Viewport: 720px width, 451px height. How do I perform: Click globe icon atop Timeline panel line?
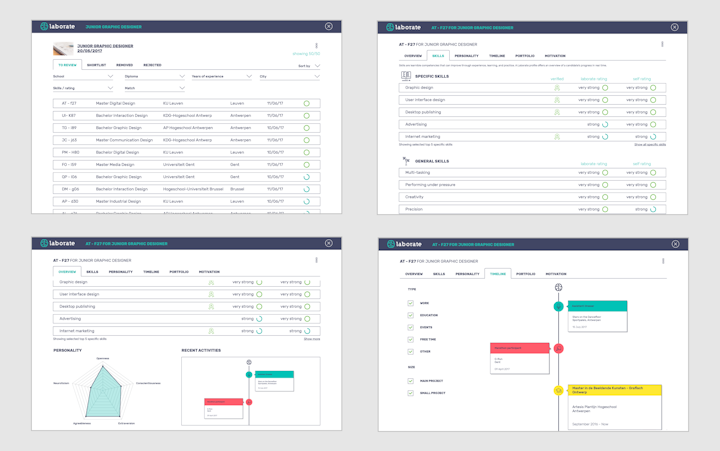coord(559,288)
